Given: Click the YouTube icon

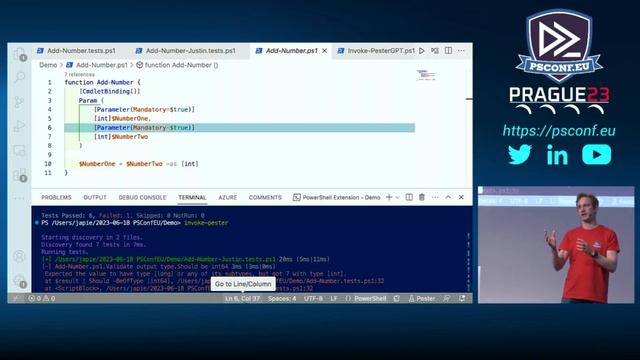Looking at the screenshot, I should pos(597,154).
